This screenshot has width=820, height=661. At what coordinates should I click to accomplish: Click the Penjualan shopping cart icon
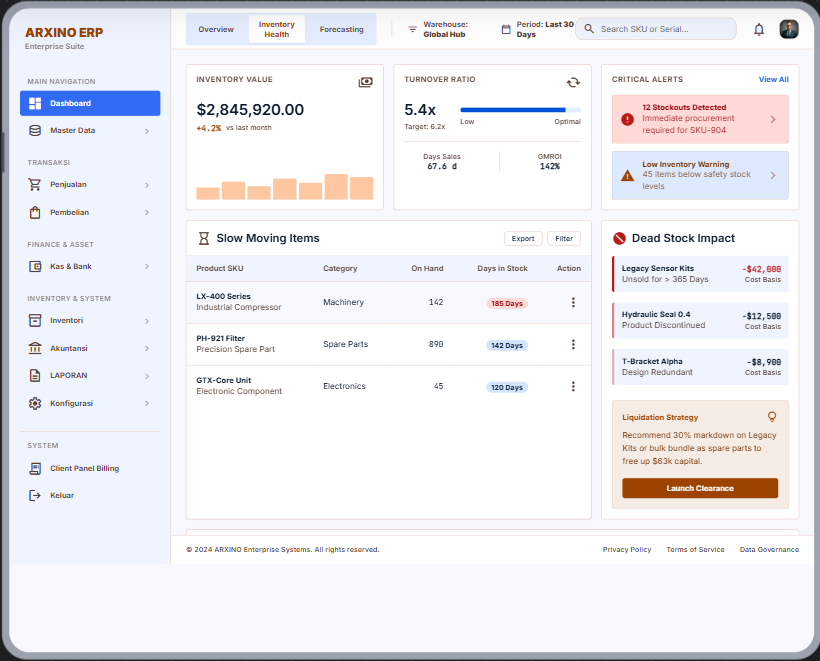point(35,185)
